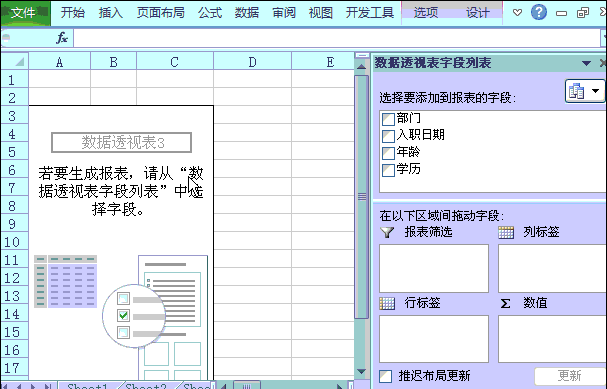Select row 10 header
This screenshot has width=607, height=389.
point(14,242)
